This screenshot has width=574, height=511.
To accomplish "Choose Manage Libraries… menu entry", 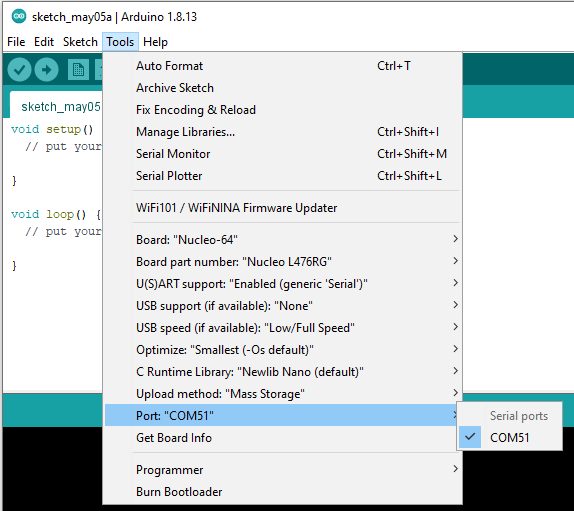I will click(282, 132).
